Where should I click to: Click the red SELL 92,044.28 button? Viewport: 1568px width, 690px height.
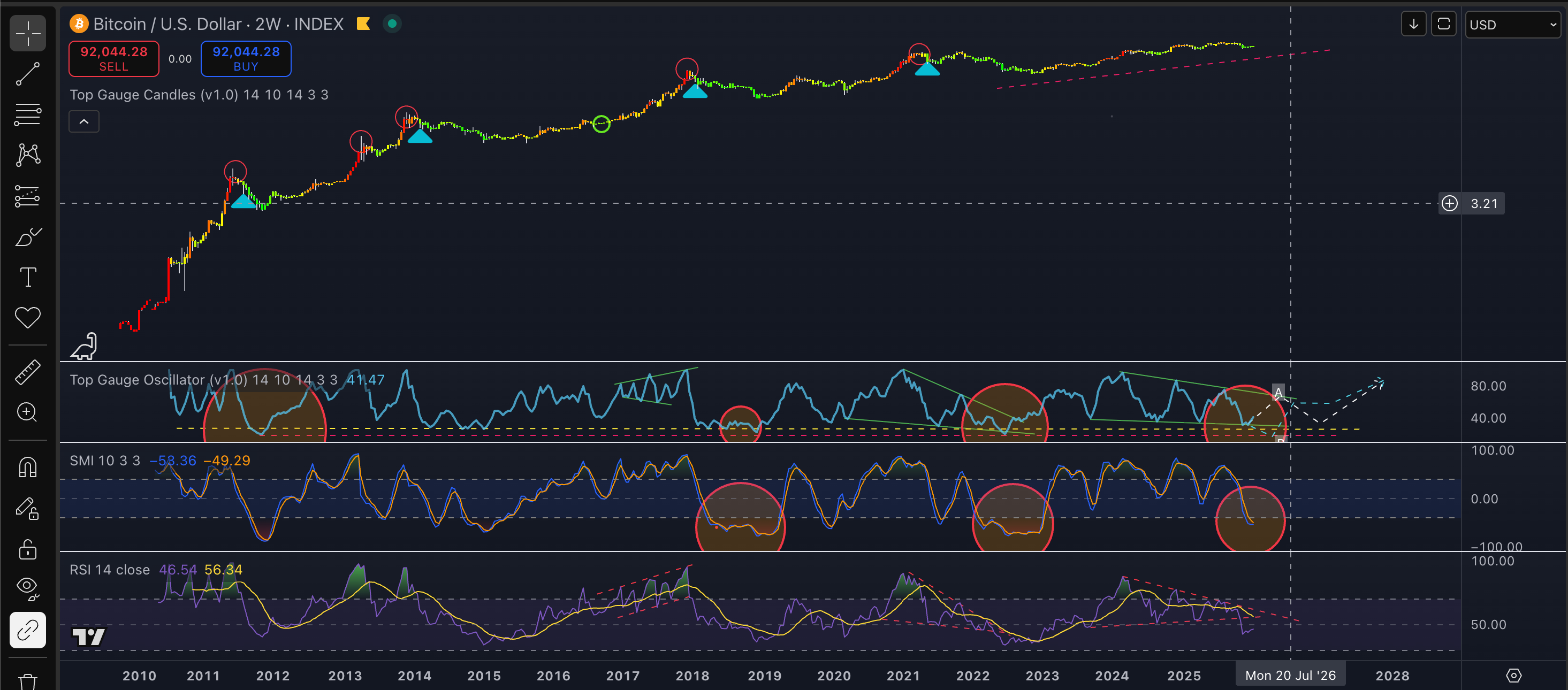click(114, 59)
